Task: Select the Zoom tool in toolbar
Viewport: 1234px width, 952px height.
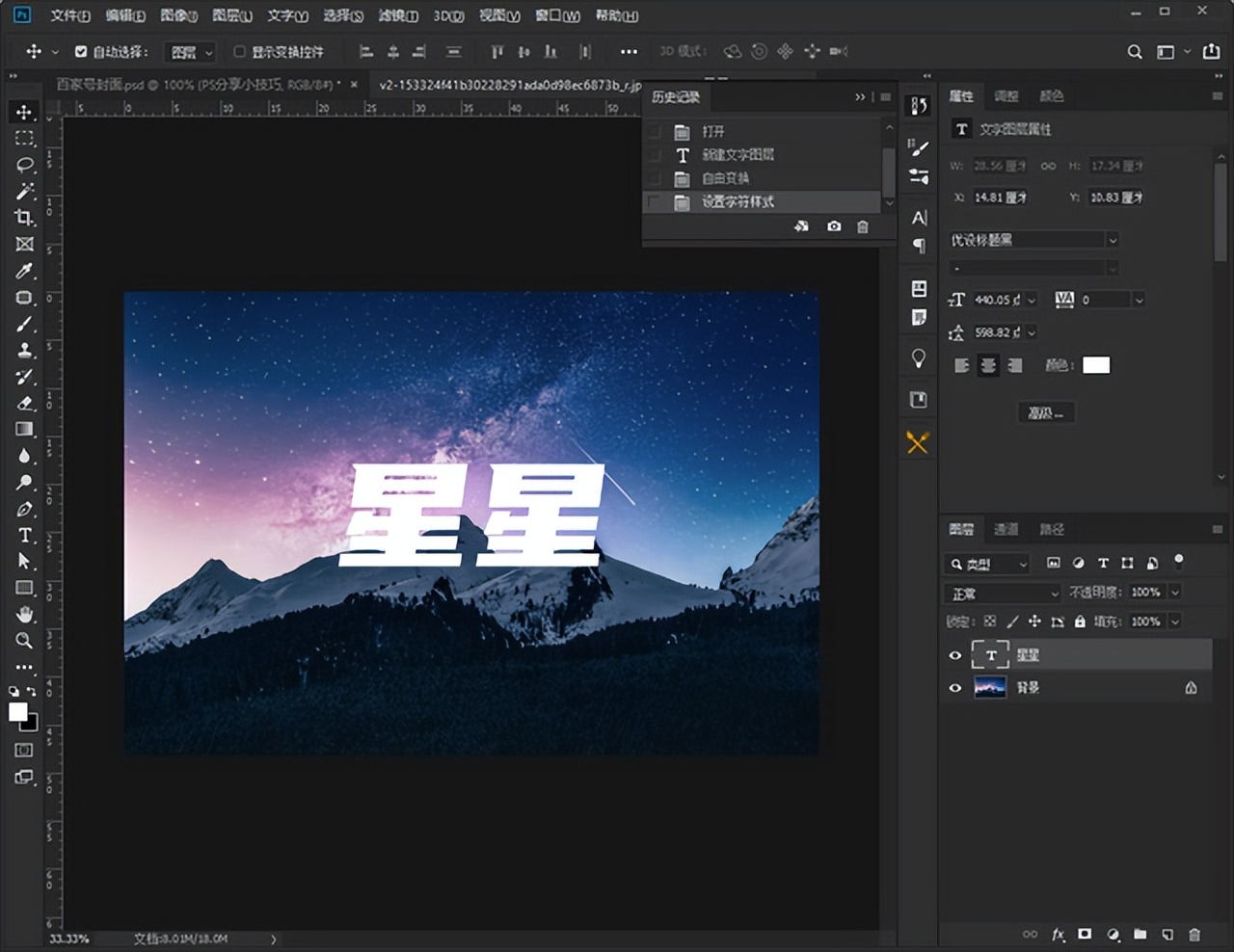Action: click(x=25, y=641)
